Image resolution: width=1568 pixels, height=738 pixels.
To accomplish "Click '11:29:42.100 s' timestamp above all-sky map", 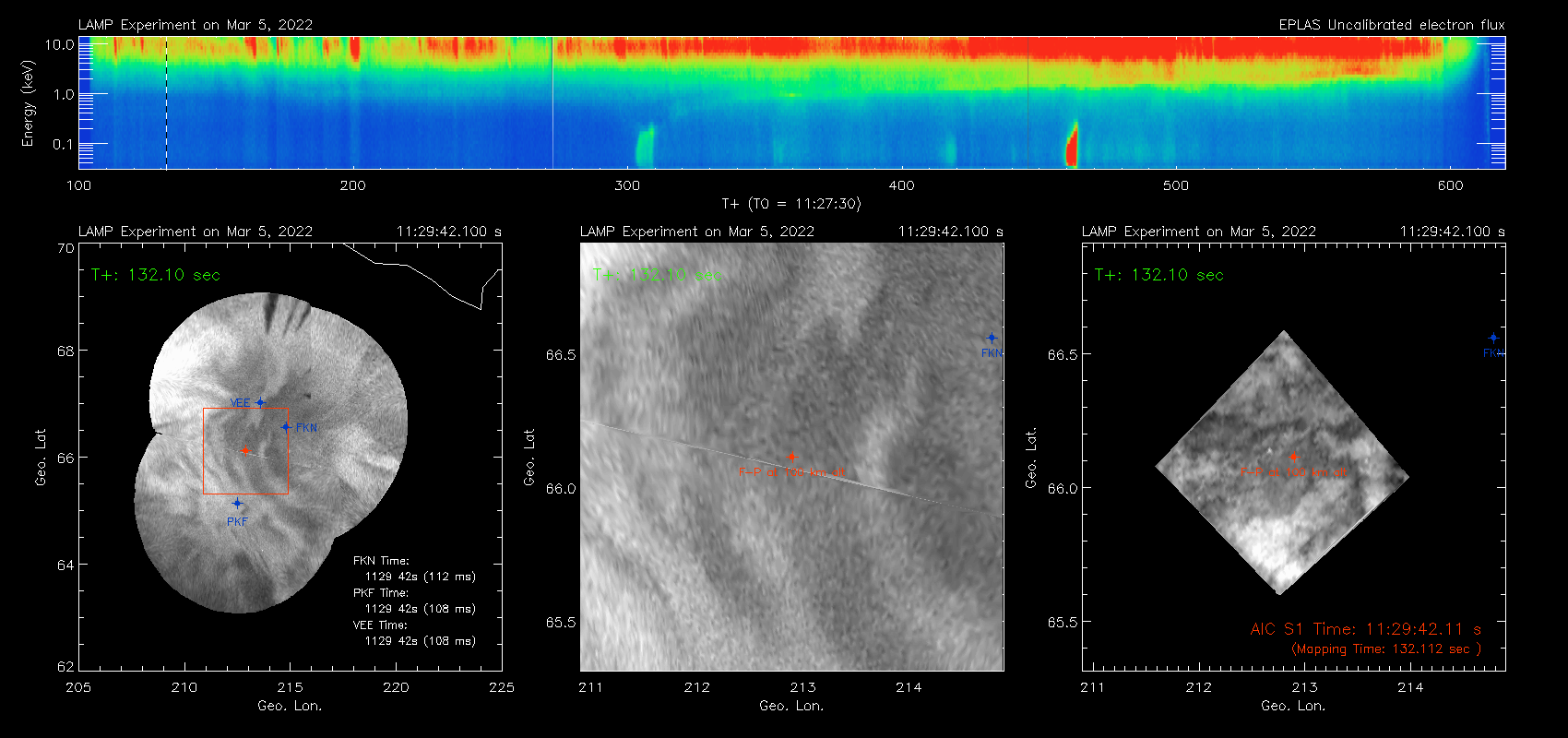I will [449, 232].
